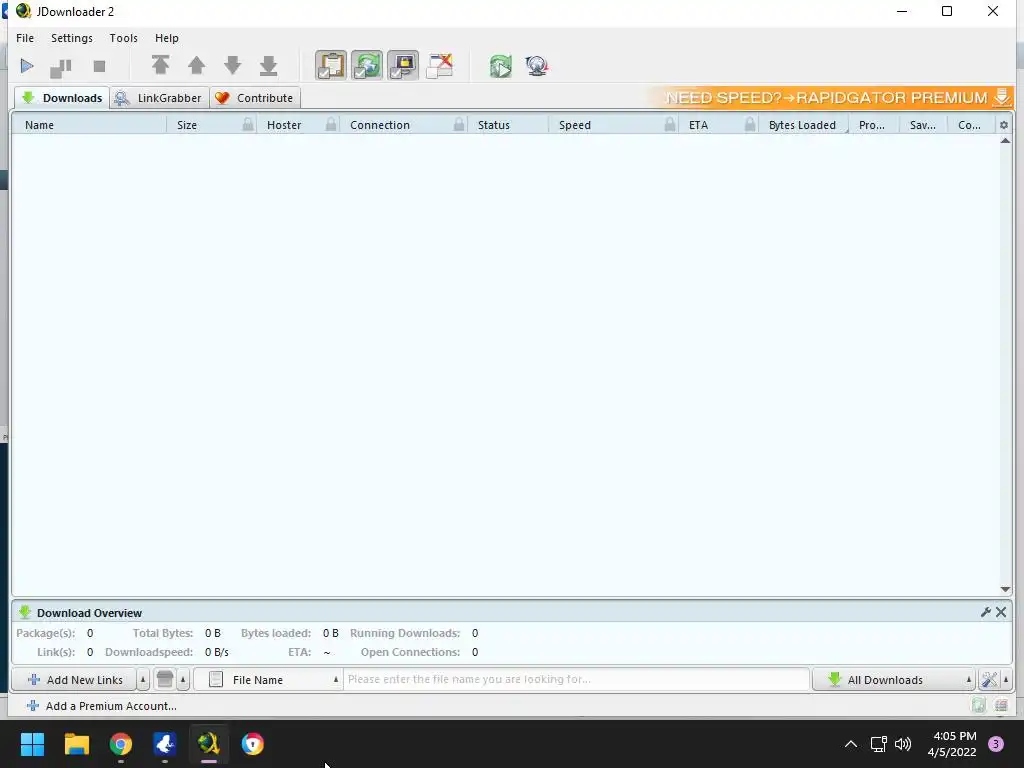This screenshot has height=768, width=1024.
Task: Move selection up one position
Action: tap(197, 65)
